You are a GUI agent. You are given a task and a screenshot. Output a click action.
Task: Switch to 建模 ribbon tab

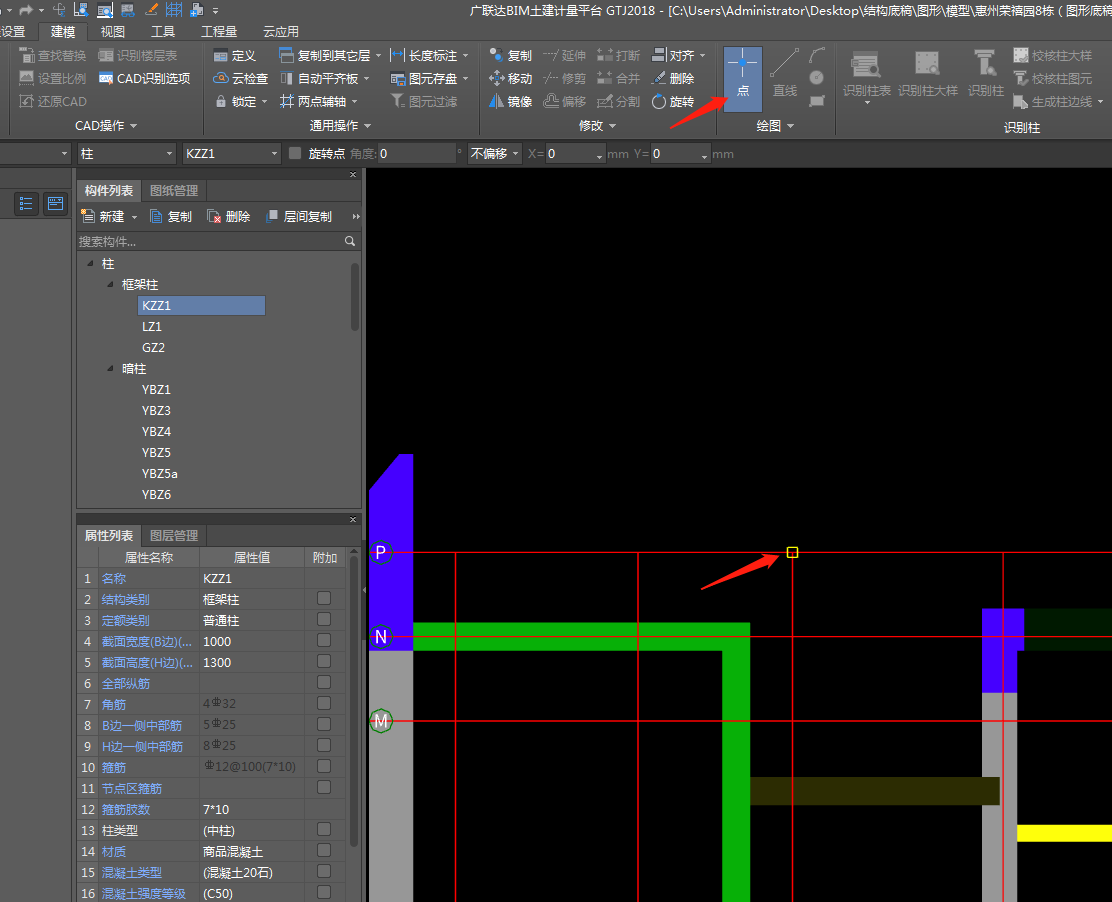[x=62, y=32]
